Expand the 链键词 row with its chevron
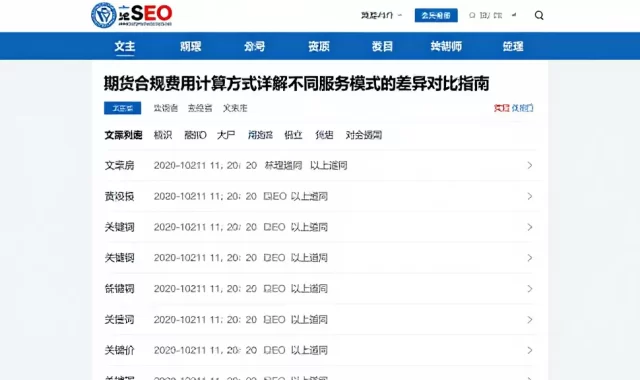Screen dimensions: 640x380 530,289
